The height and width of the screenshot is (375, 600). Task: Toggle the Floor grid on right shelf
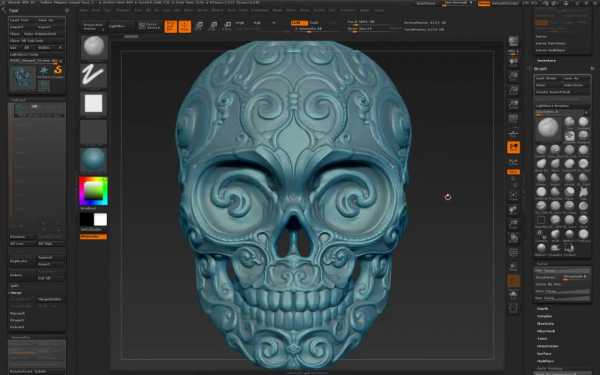(513, 132)
